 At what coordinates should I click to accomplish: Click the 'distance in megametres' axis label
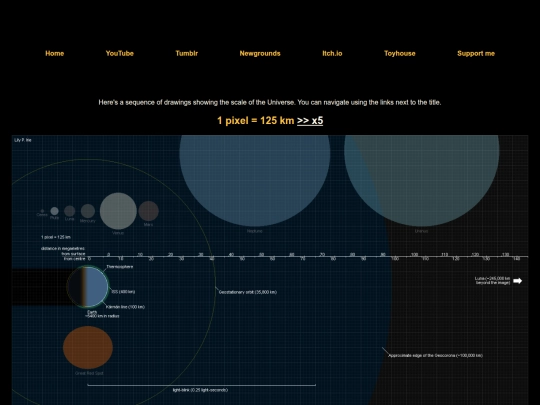[63, 248]
